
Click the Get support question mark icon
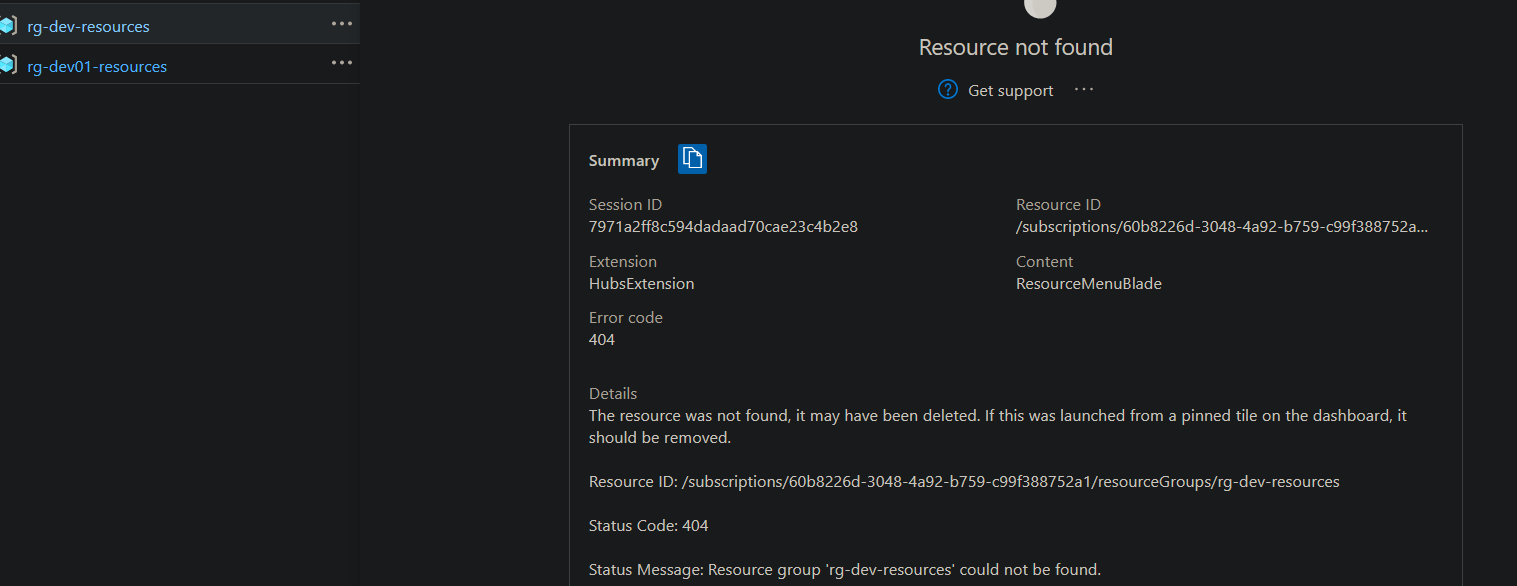click(x=948, y=90)
